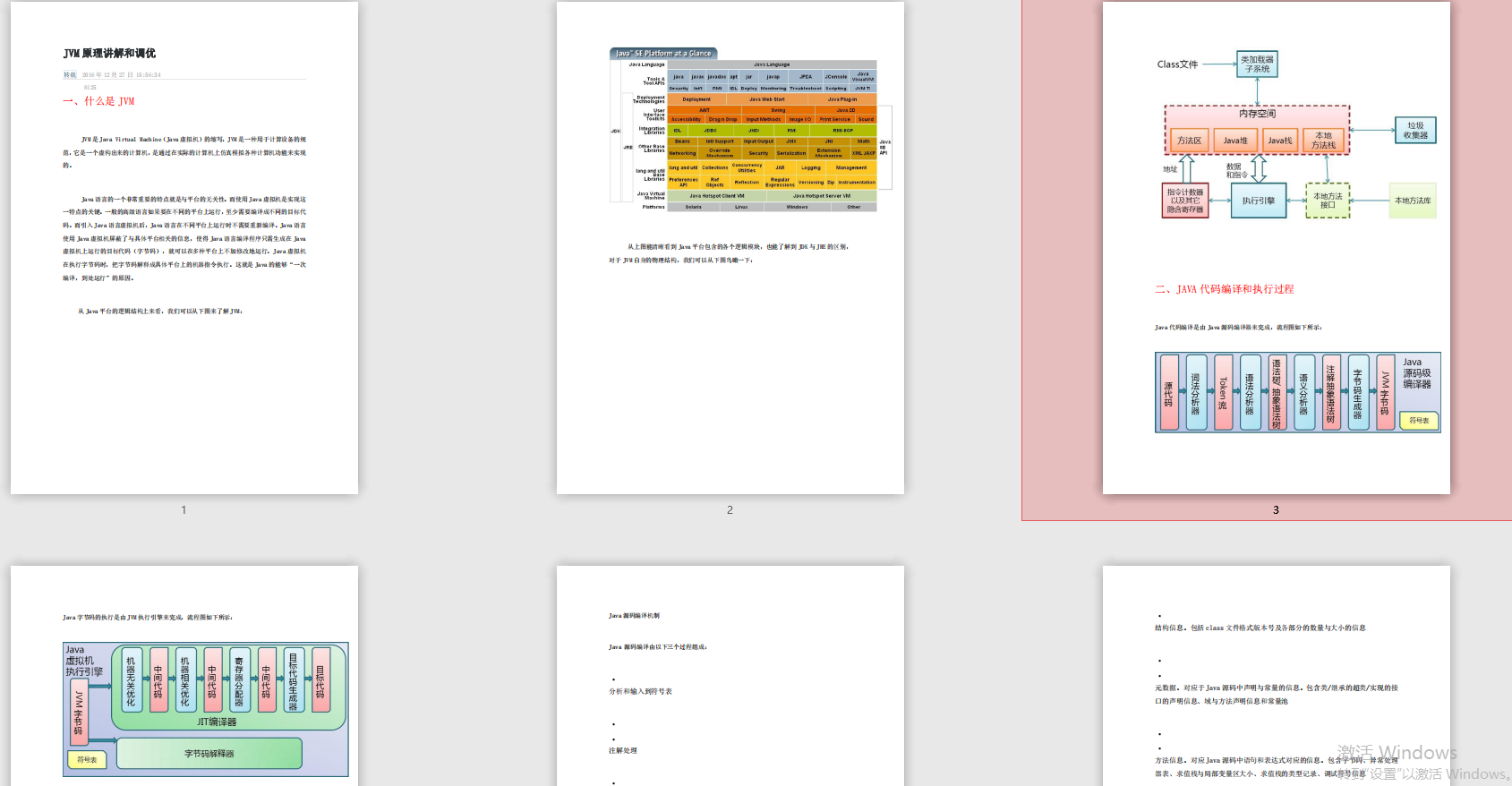Click page number label 1
1512x786 pixels.
[x=184, y=509]
